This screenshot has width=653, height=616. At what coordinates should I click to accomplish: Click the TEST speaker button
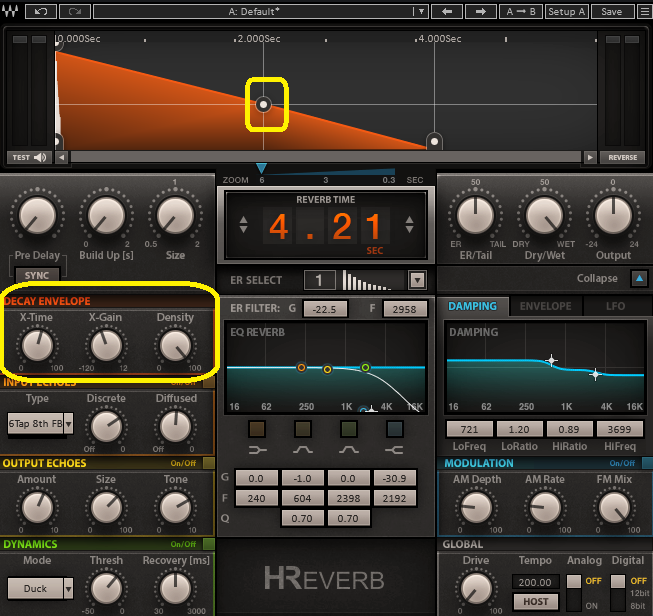pos(29,157)
